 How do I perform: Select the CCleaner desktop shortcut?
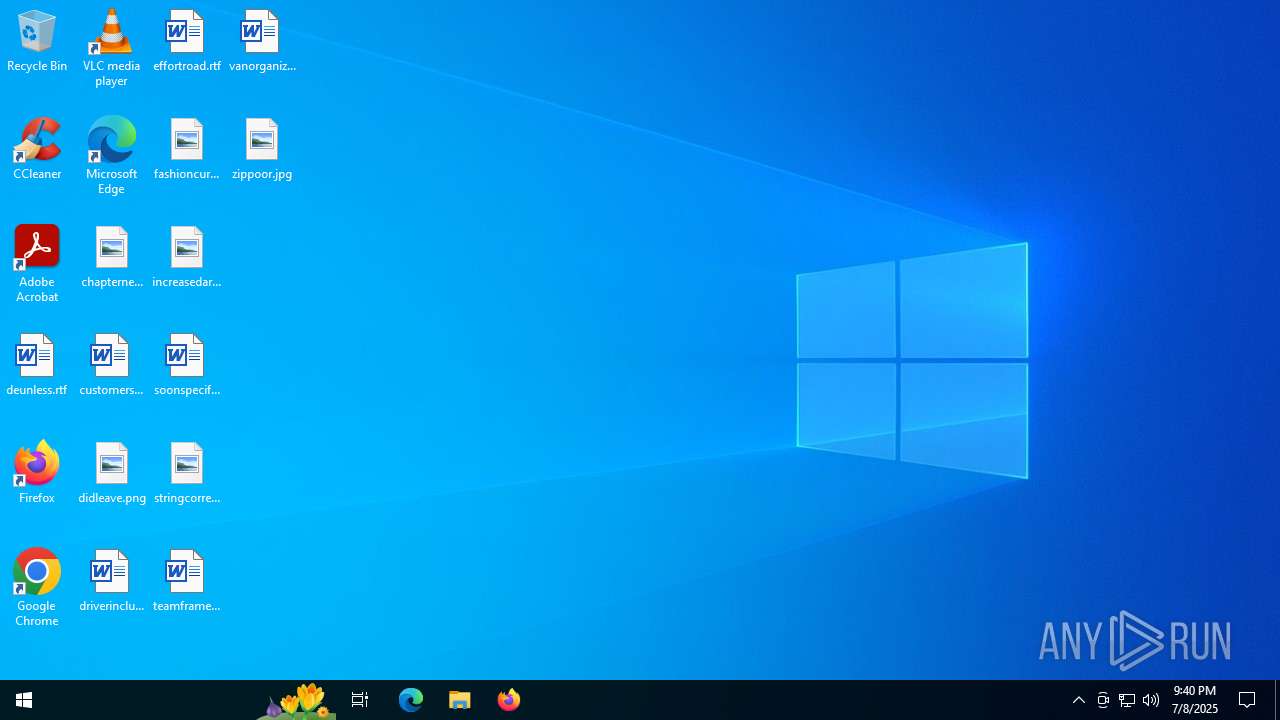pyautogui.click(x=37, y=150)
